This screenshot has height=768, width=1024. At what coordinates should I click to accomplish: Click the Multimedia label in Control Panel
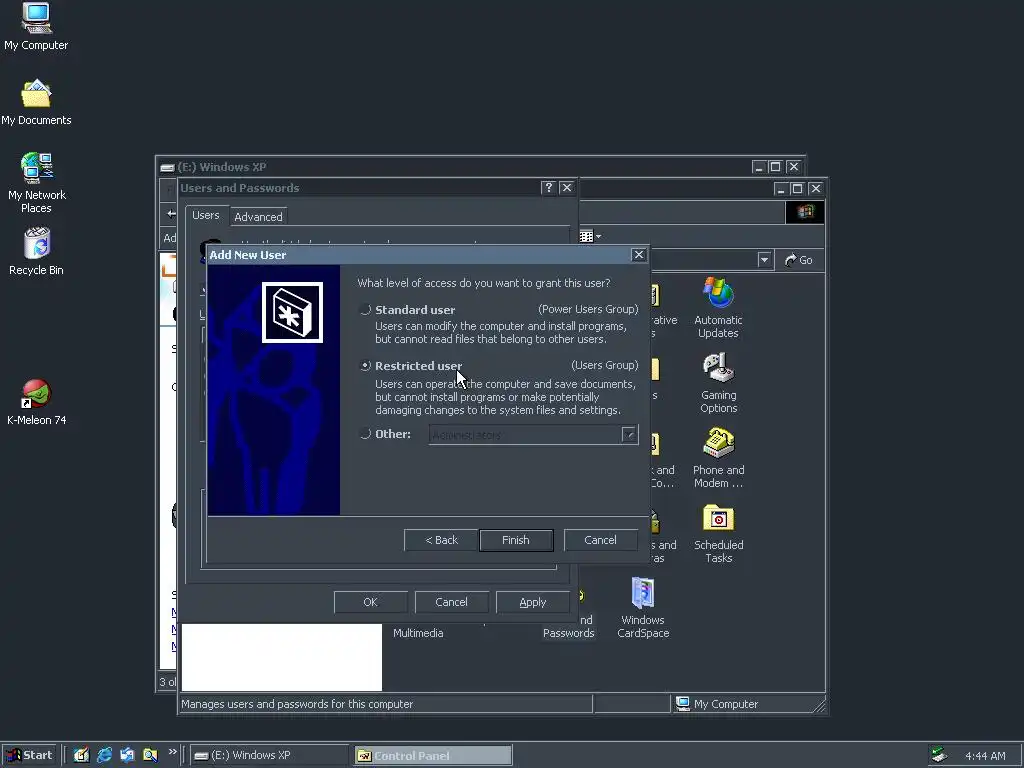pyautogui.click(x=418, y=633)
